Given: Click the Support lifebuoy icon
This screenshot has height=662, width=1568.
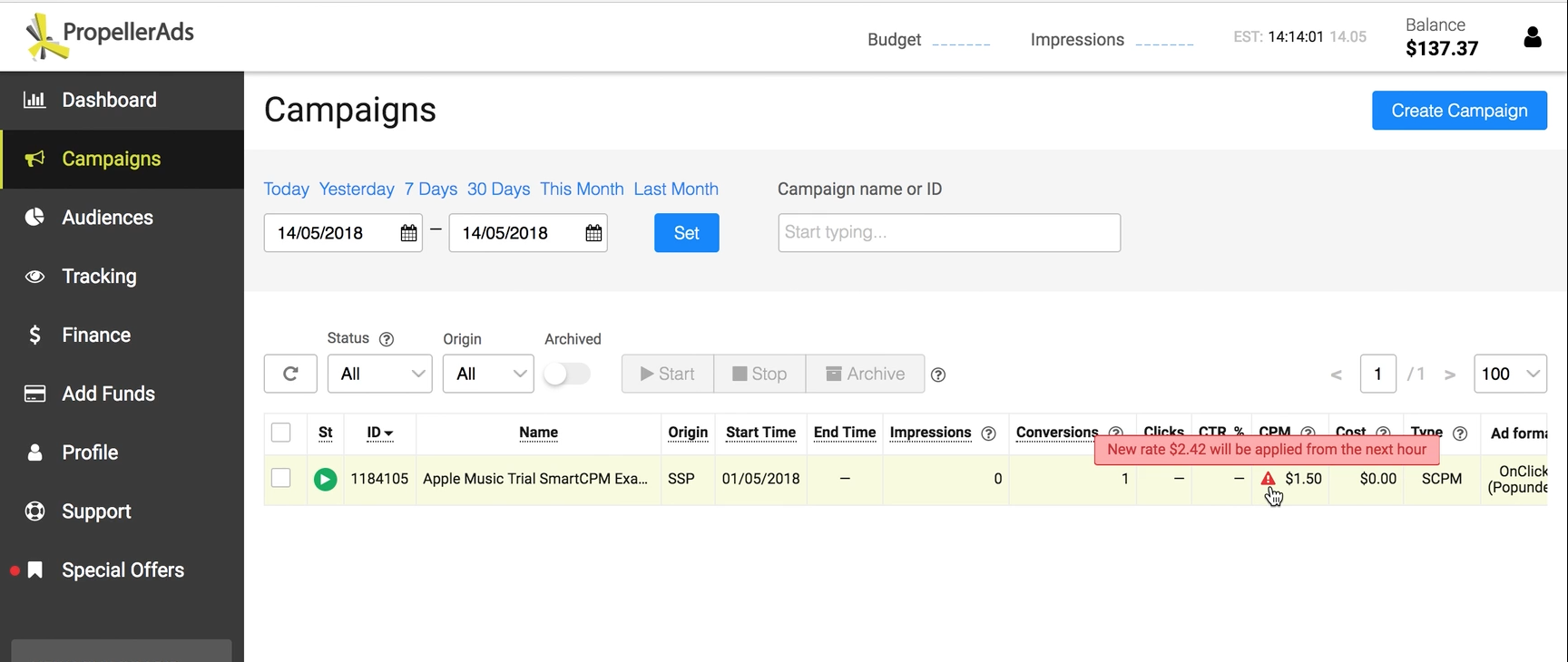Looking at the screenshot, I should (x=34, y=511).
